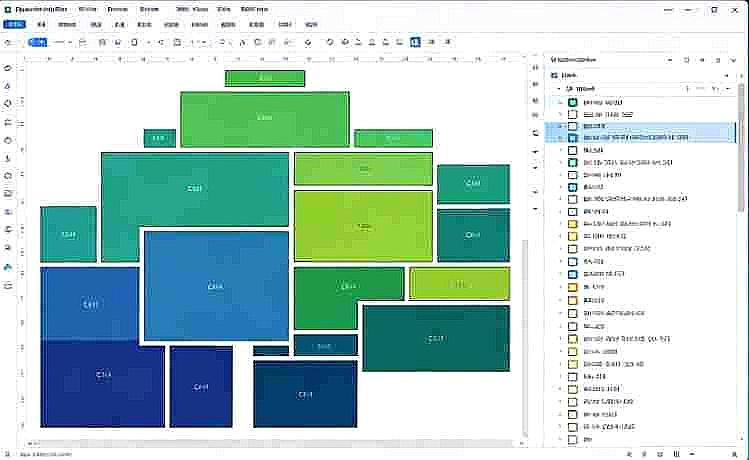
Task: Select the teal cloud-like tool at bottom of left sidebar
Action: [8, 267]
